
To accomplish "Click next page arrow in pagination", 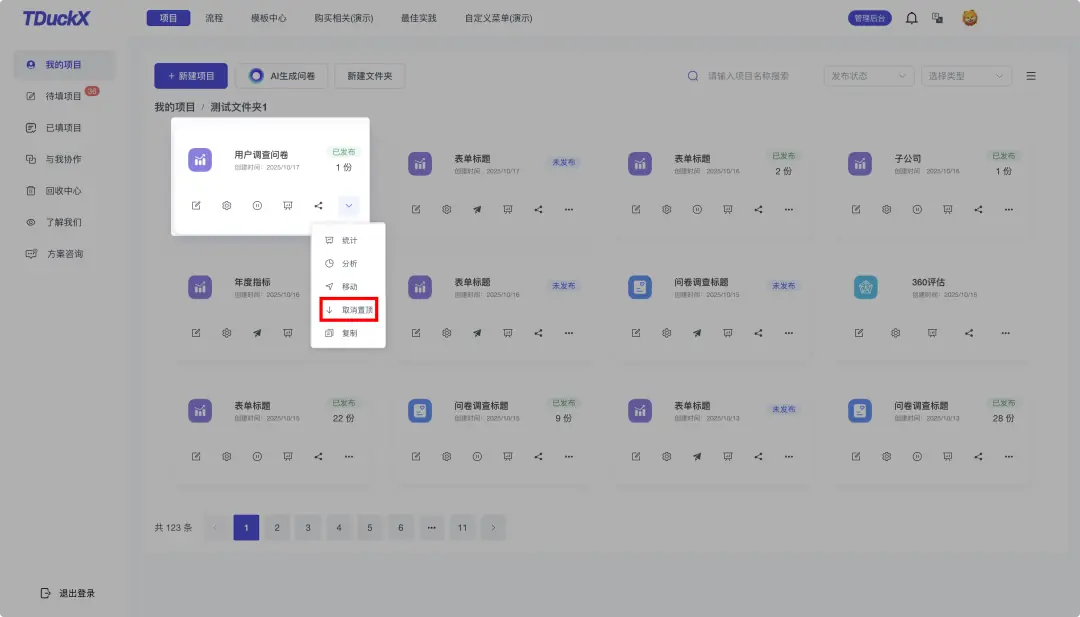I will [493, 527].
